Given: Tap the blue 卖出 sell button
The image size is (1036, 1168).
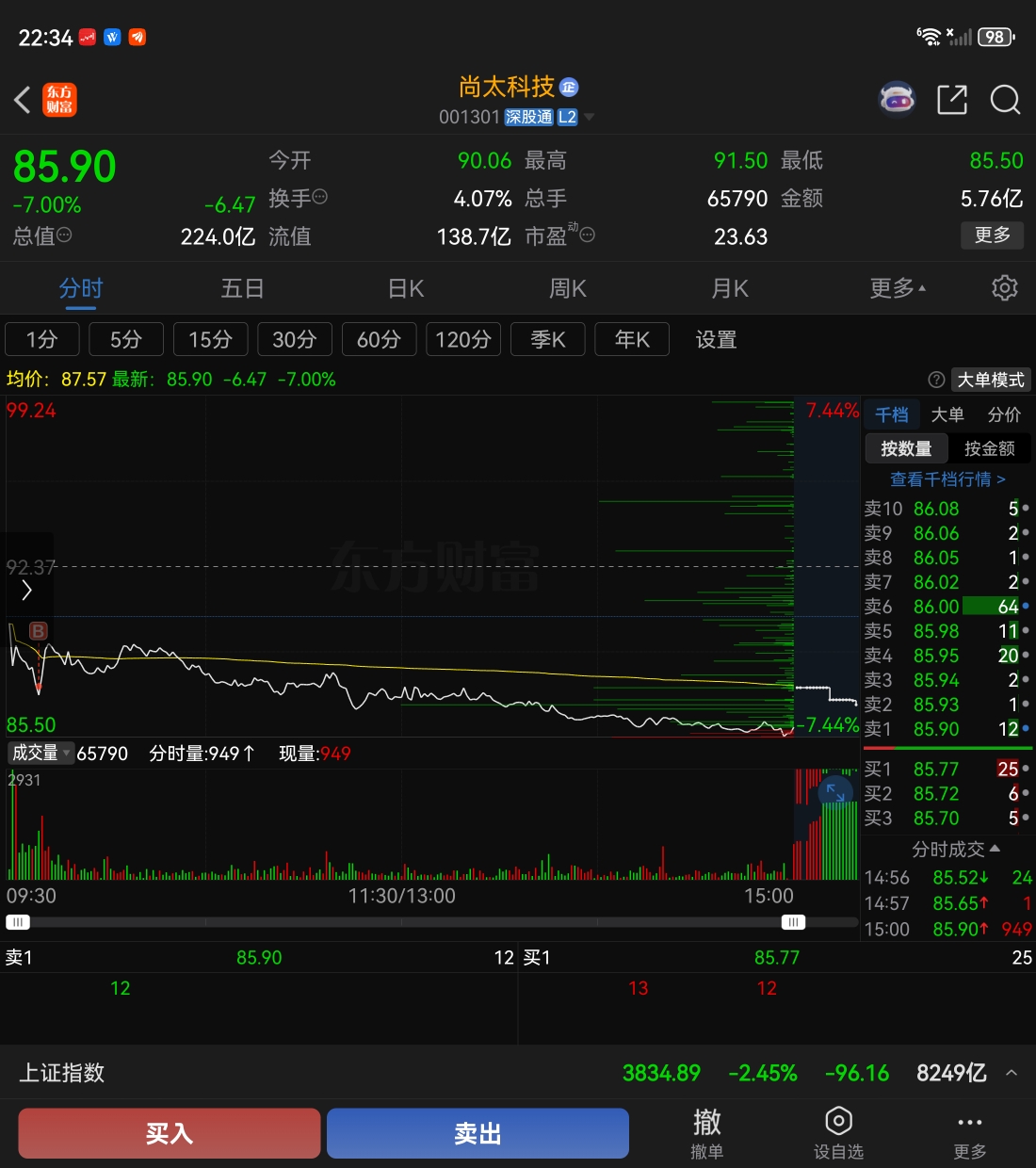Looking at the screenshot, I should click(x=478, y=1133).
